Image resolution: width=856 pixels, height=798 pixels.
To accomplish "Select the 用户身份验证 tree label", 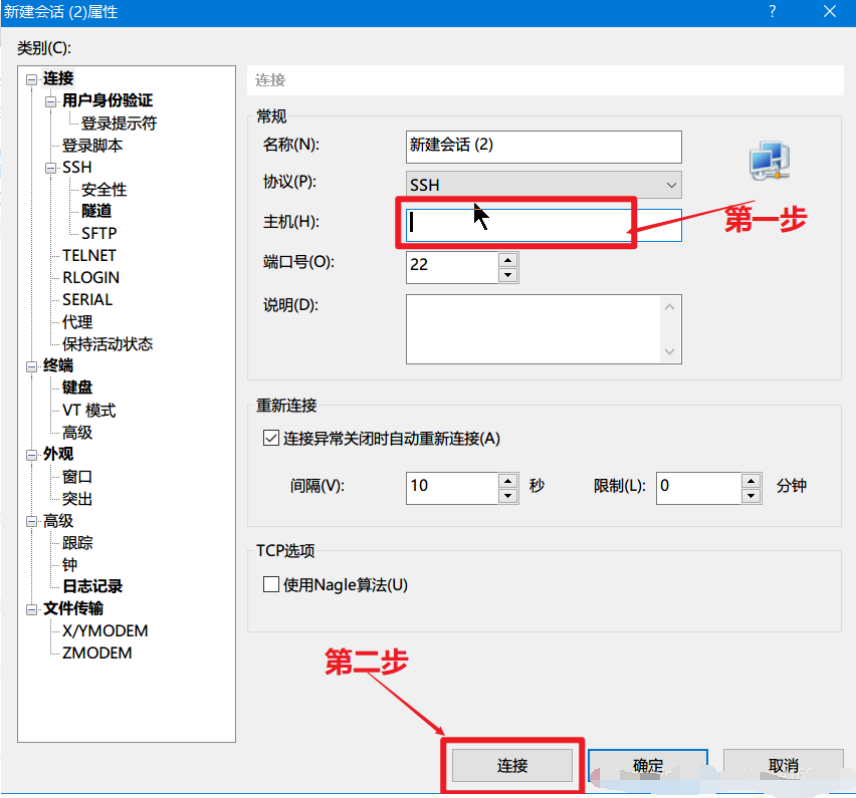I will click(108, 100).
